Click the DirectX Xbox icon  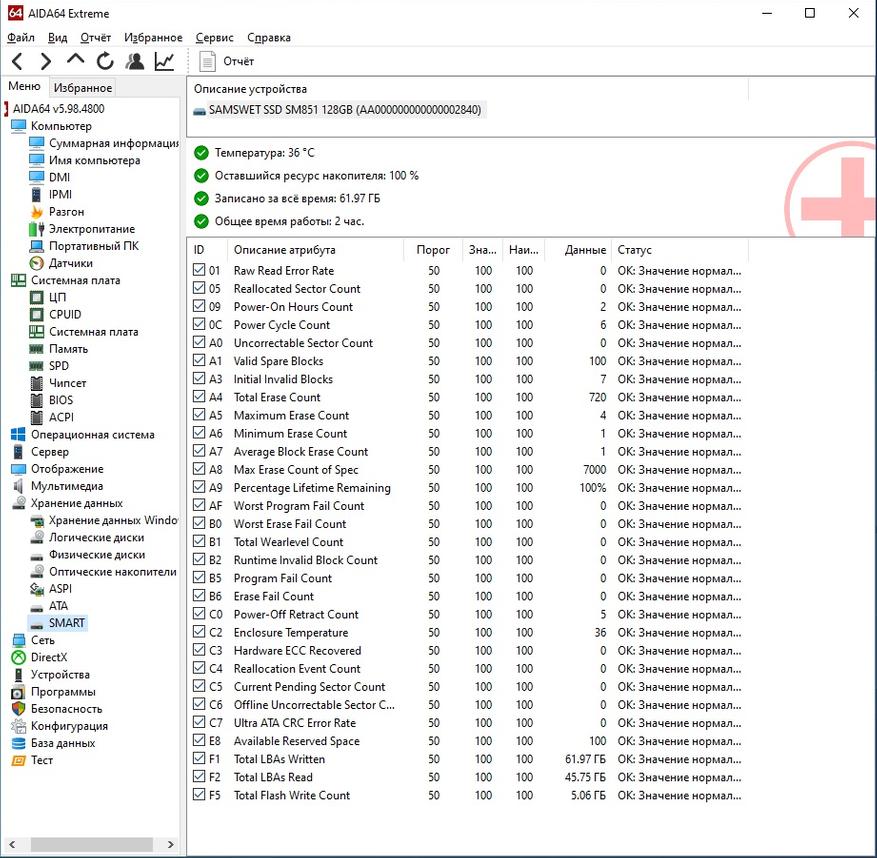click(18, 657)
